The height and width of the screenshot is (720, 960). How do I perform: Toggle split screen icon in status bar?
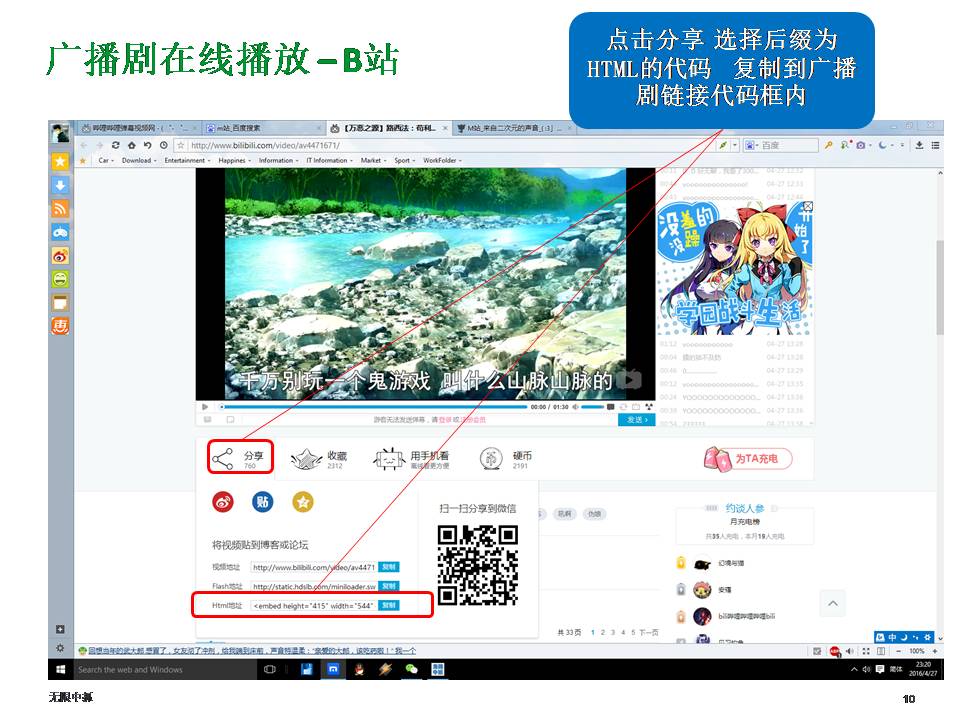click(x=881, y=651)
